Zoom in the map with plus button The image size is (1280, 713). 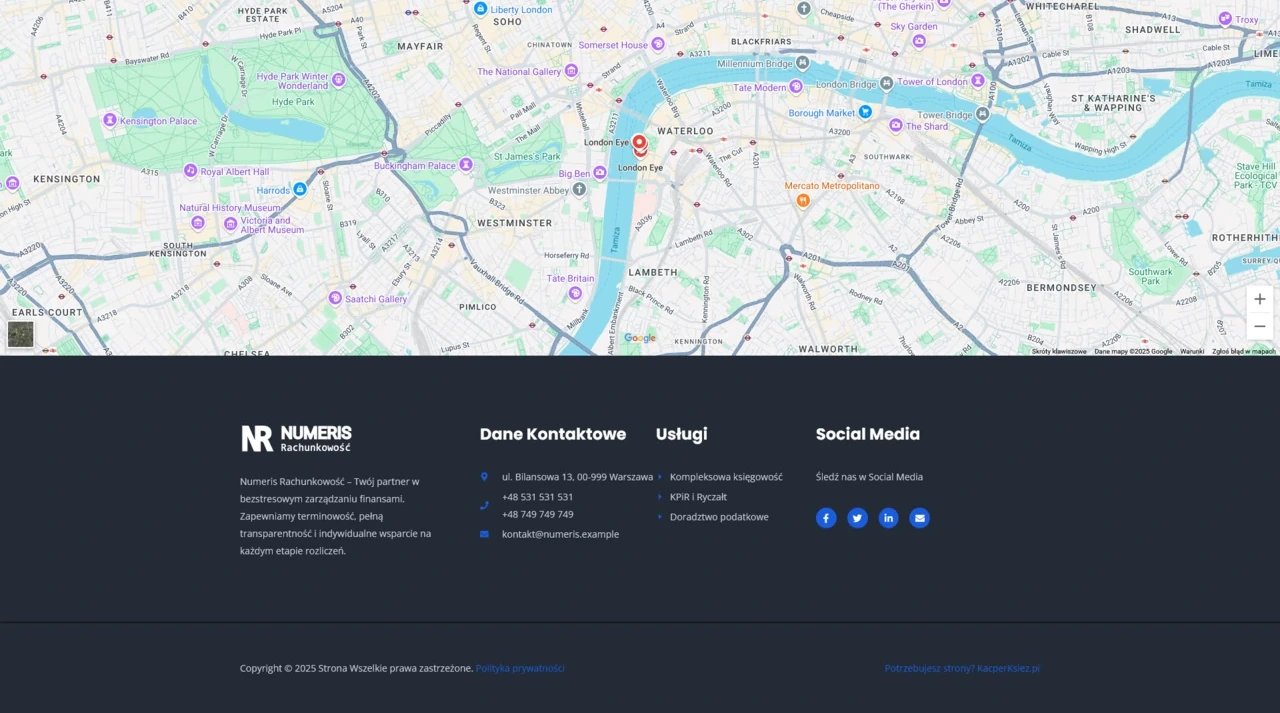click(x=1260, y=299)
